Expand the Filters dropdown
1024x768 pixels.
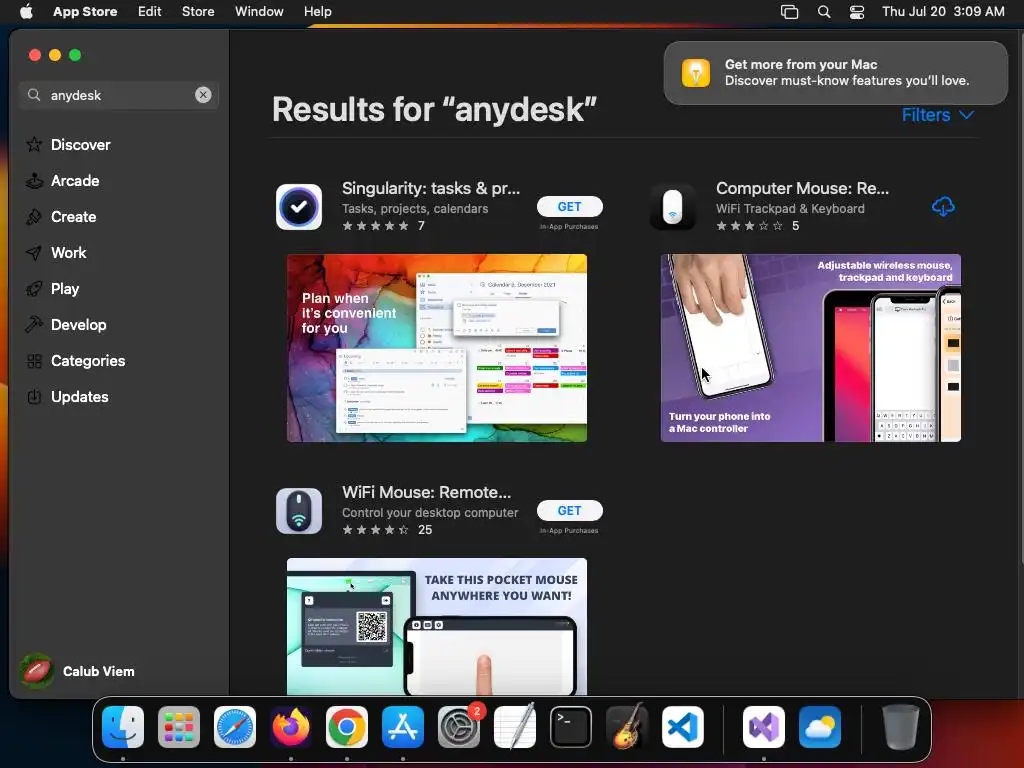pos(938,115)
